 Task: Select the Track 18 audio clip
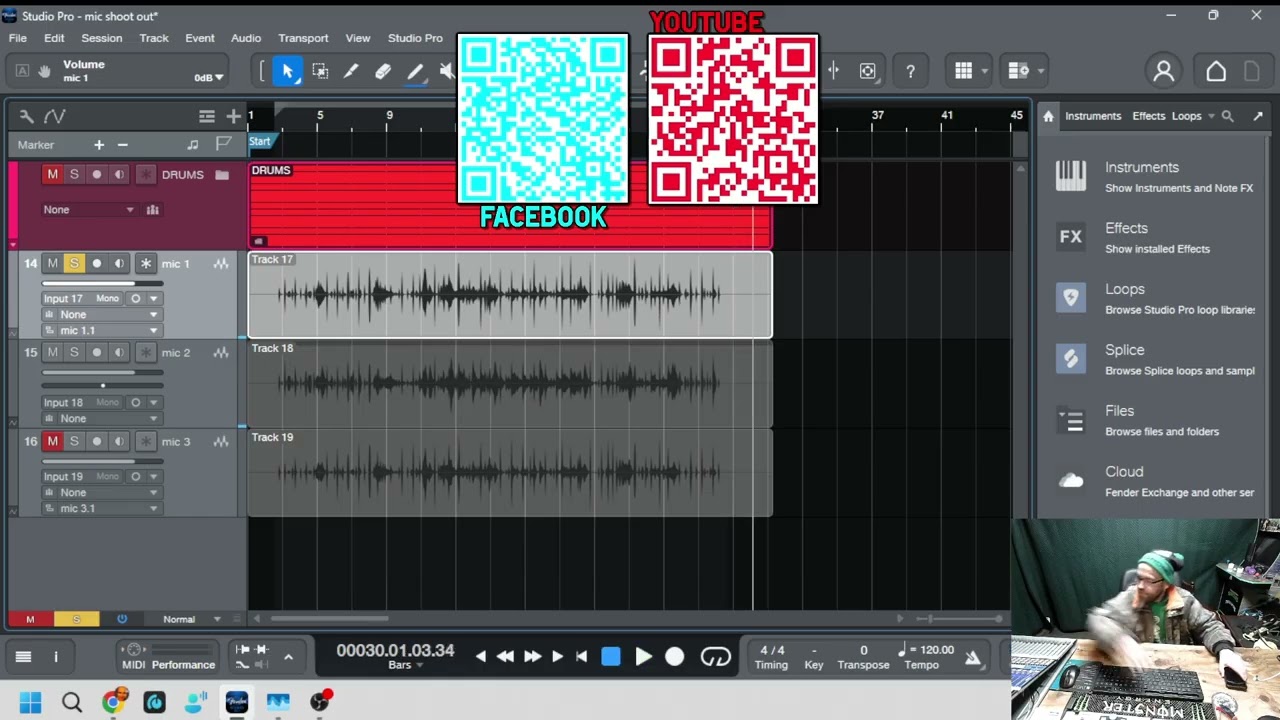tap(510, 384)
